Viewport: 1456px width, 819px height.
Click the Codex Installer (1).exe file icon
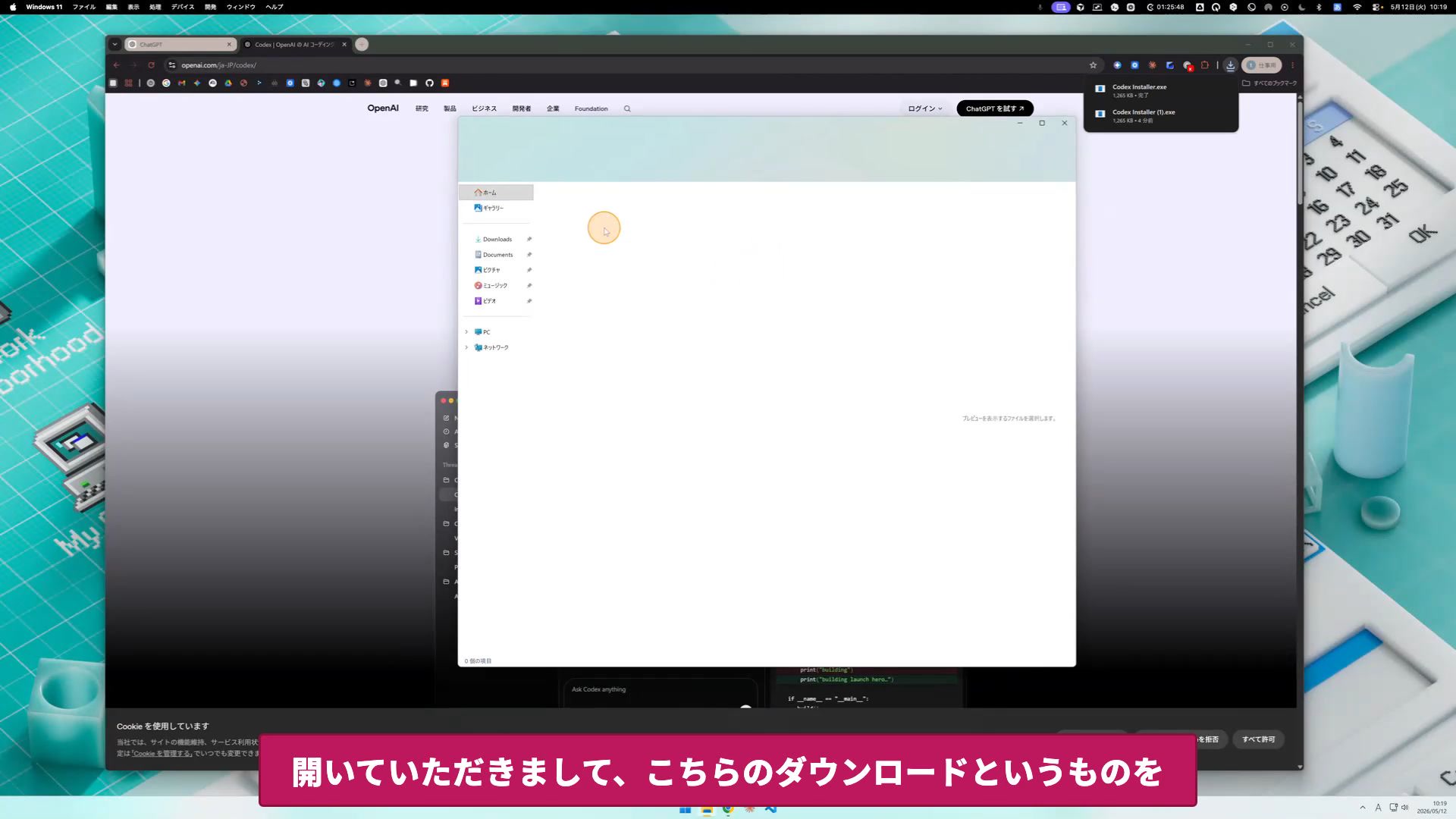tap(1100, 114)
